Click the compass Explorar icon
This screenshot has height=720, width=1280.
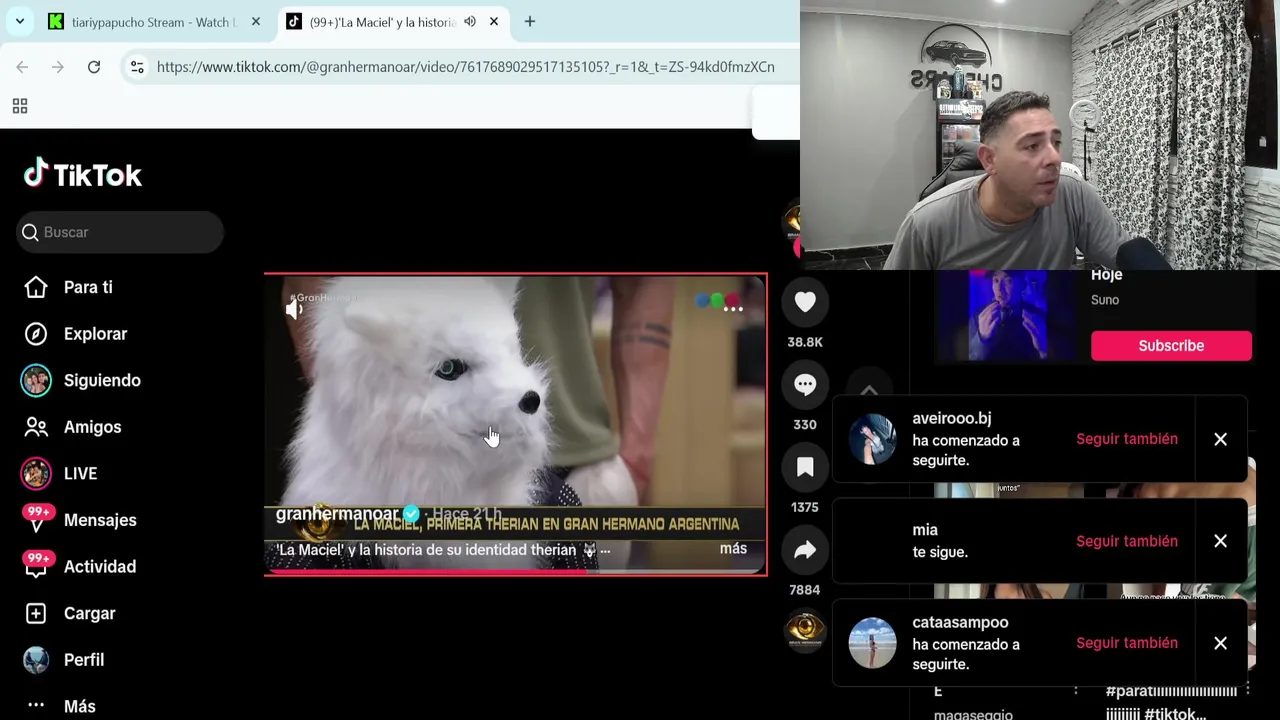click(x=36, y=334)
